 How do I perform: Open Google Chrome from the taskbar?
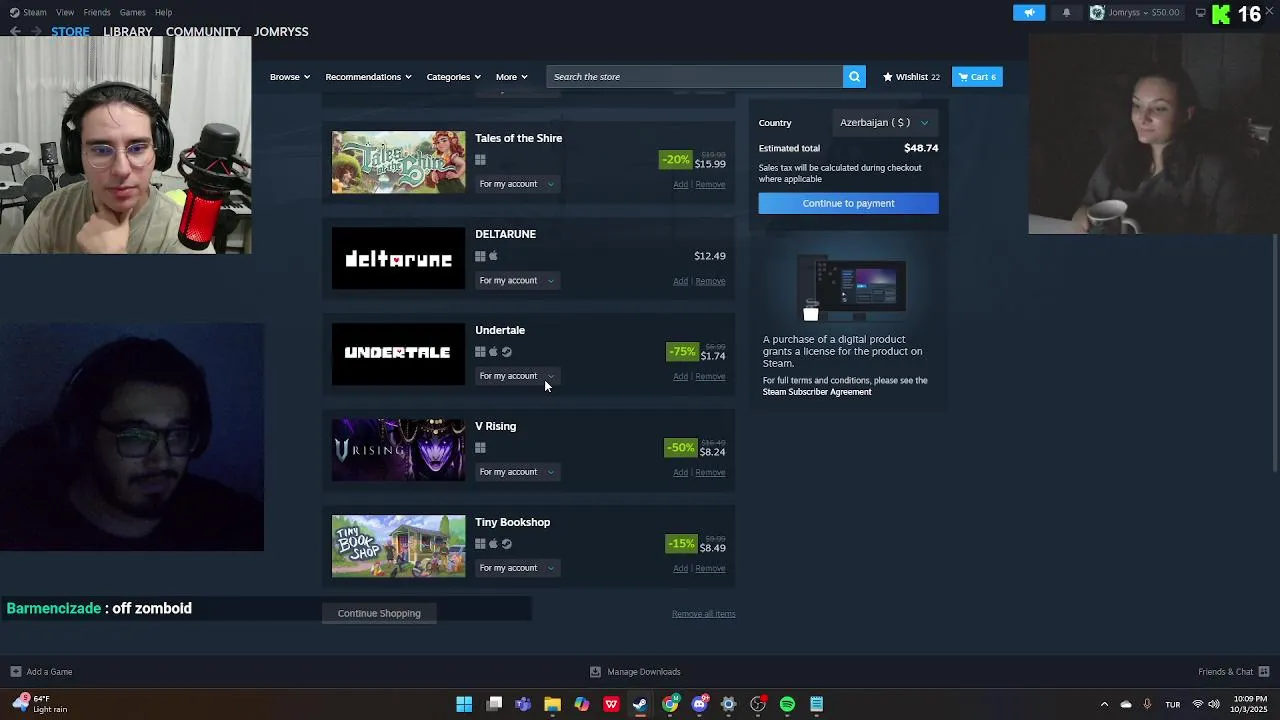(x=670, y=704)
